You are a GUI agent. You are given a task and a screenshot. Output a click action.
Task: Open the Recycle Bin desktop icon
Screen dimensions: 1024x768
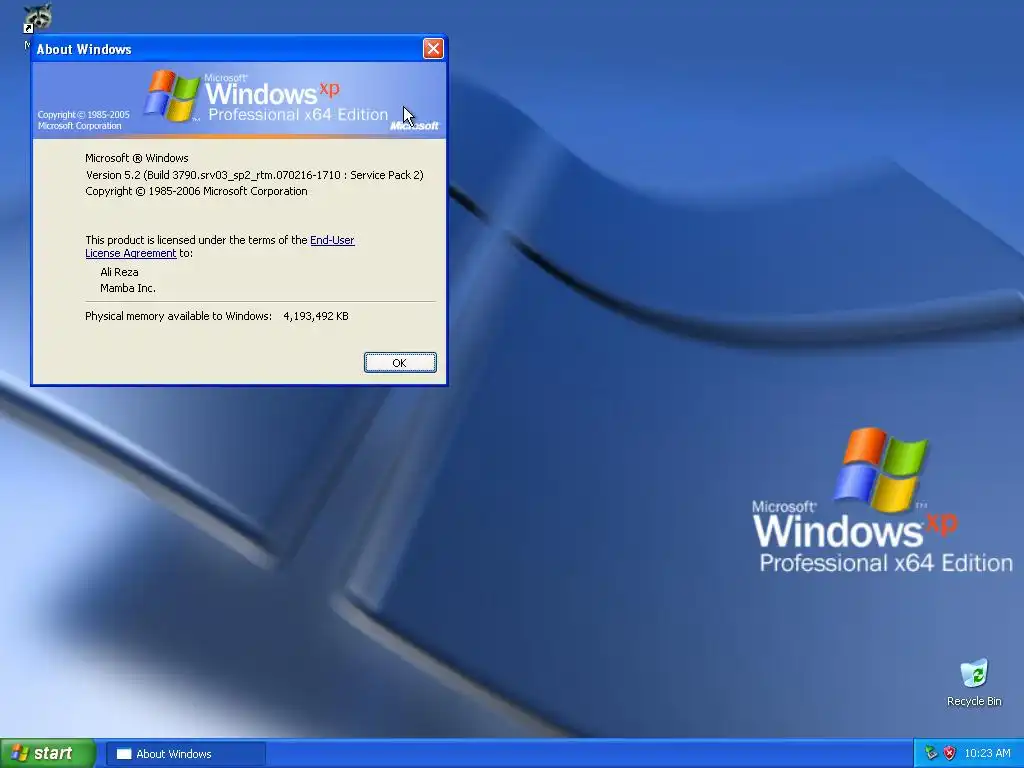(x=974, y=682)
